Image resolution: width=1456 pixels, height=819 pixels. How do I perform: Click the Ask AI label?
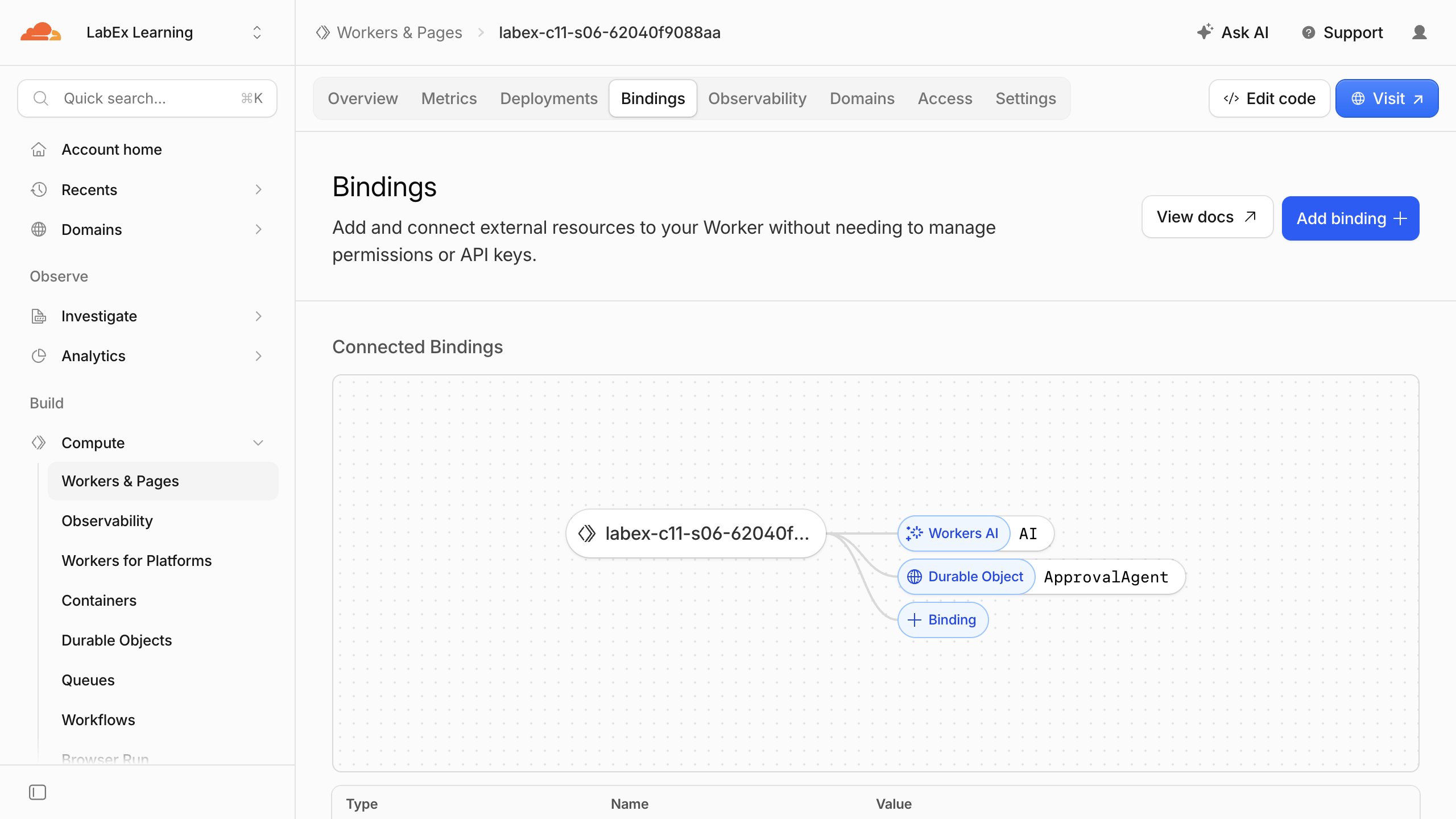[x=1244, y=32]
